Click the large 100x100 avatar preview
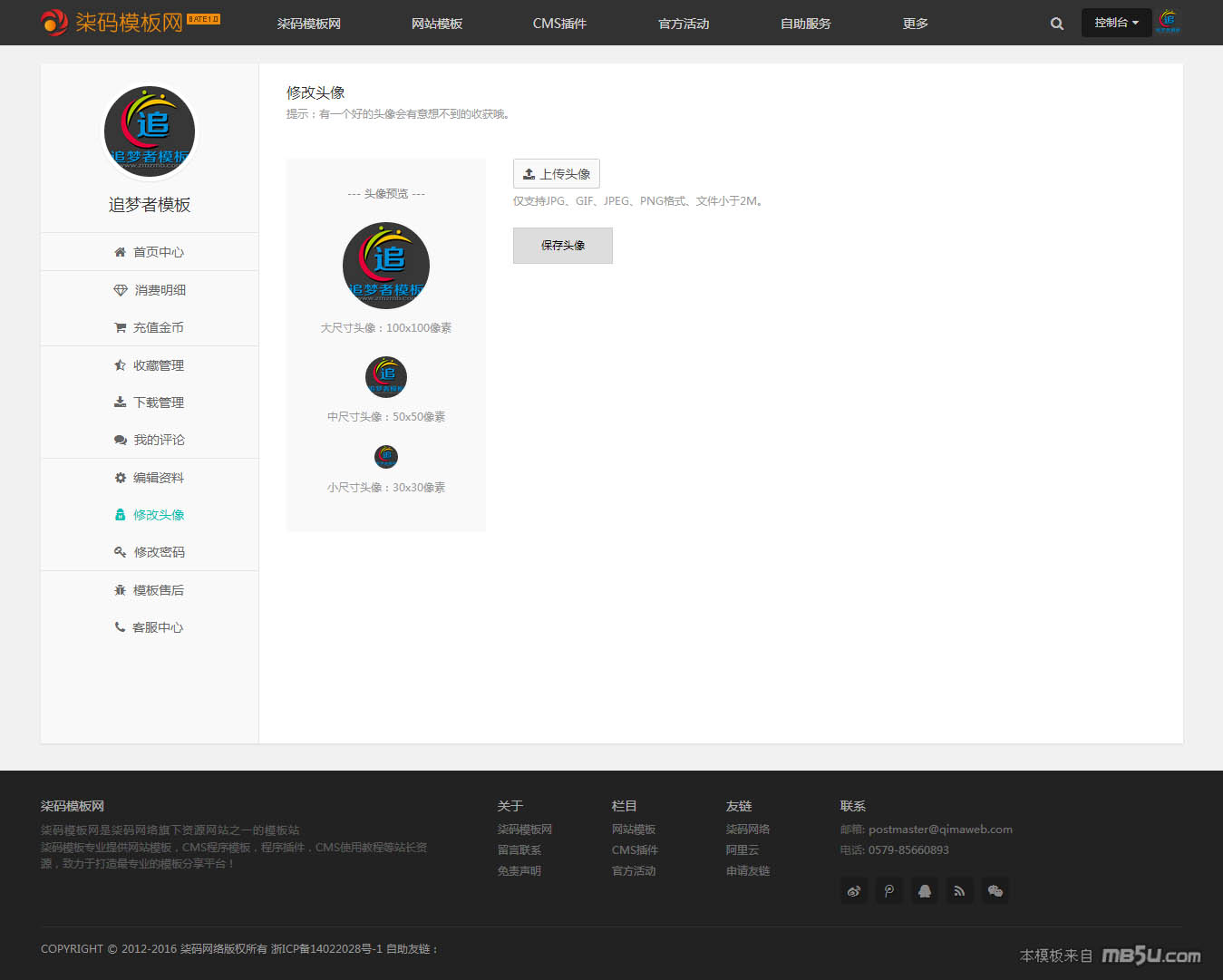The image size is (1223, 980). (x=386, y=266)
